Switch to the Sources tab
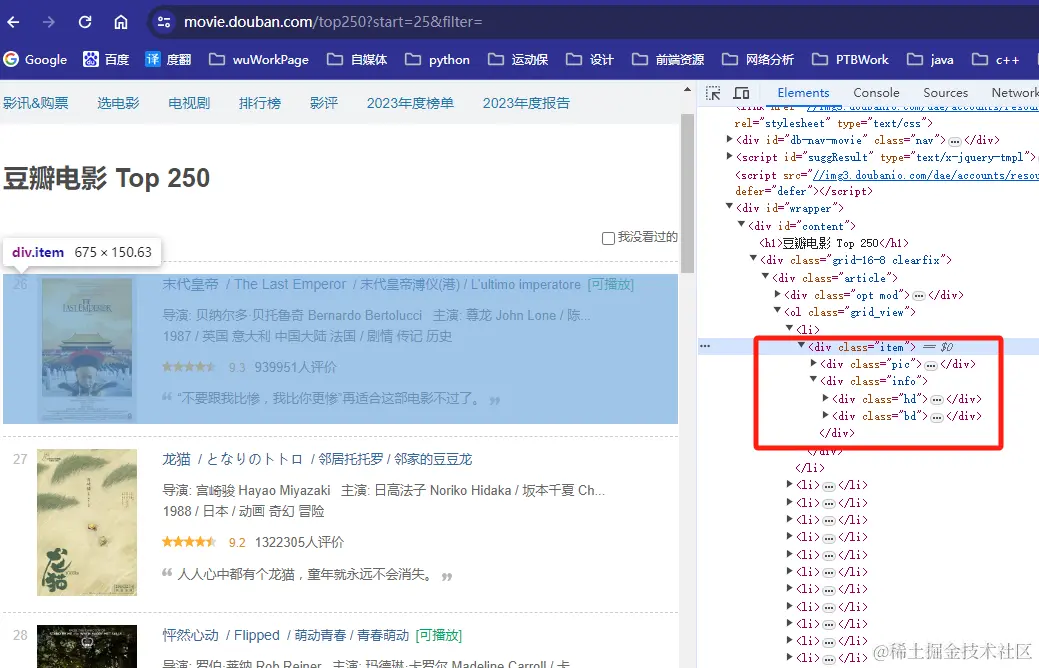1039x668 pixels. [946, 93]
